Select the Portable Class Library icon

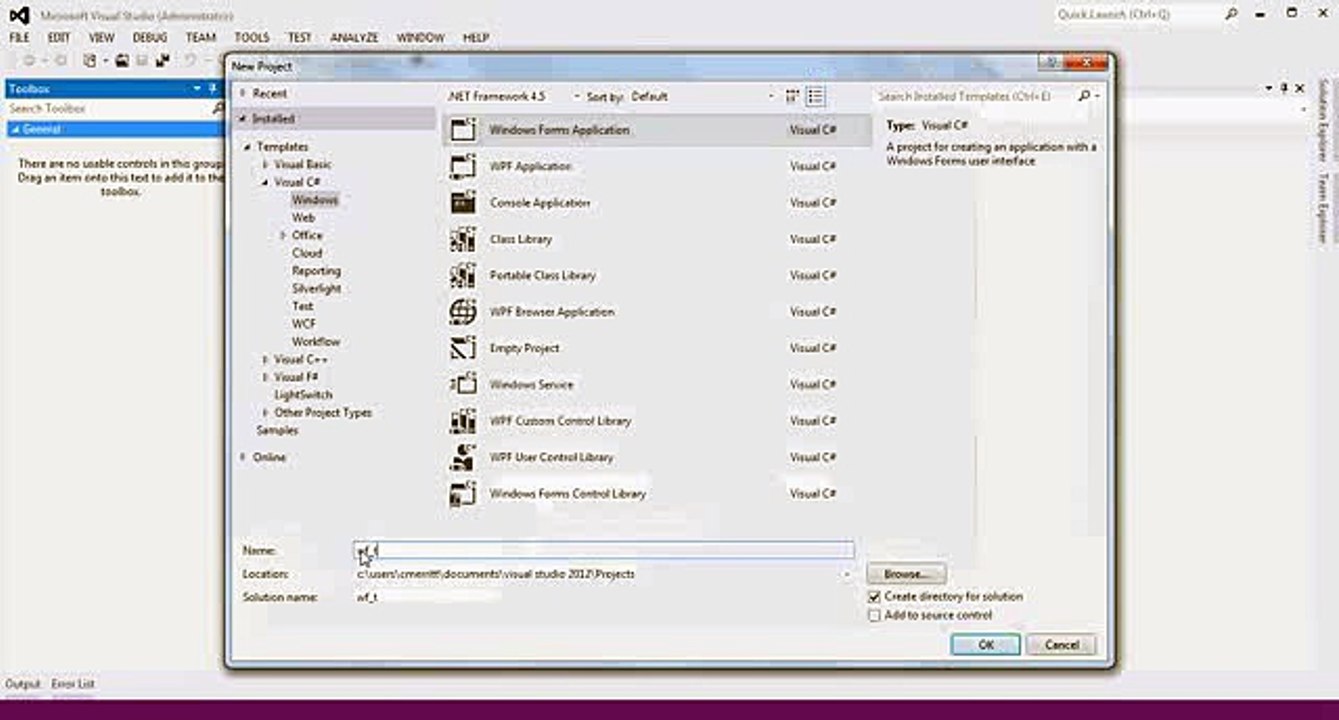tap(463, 275)
